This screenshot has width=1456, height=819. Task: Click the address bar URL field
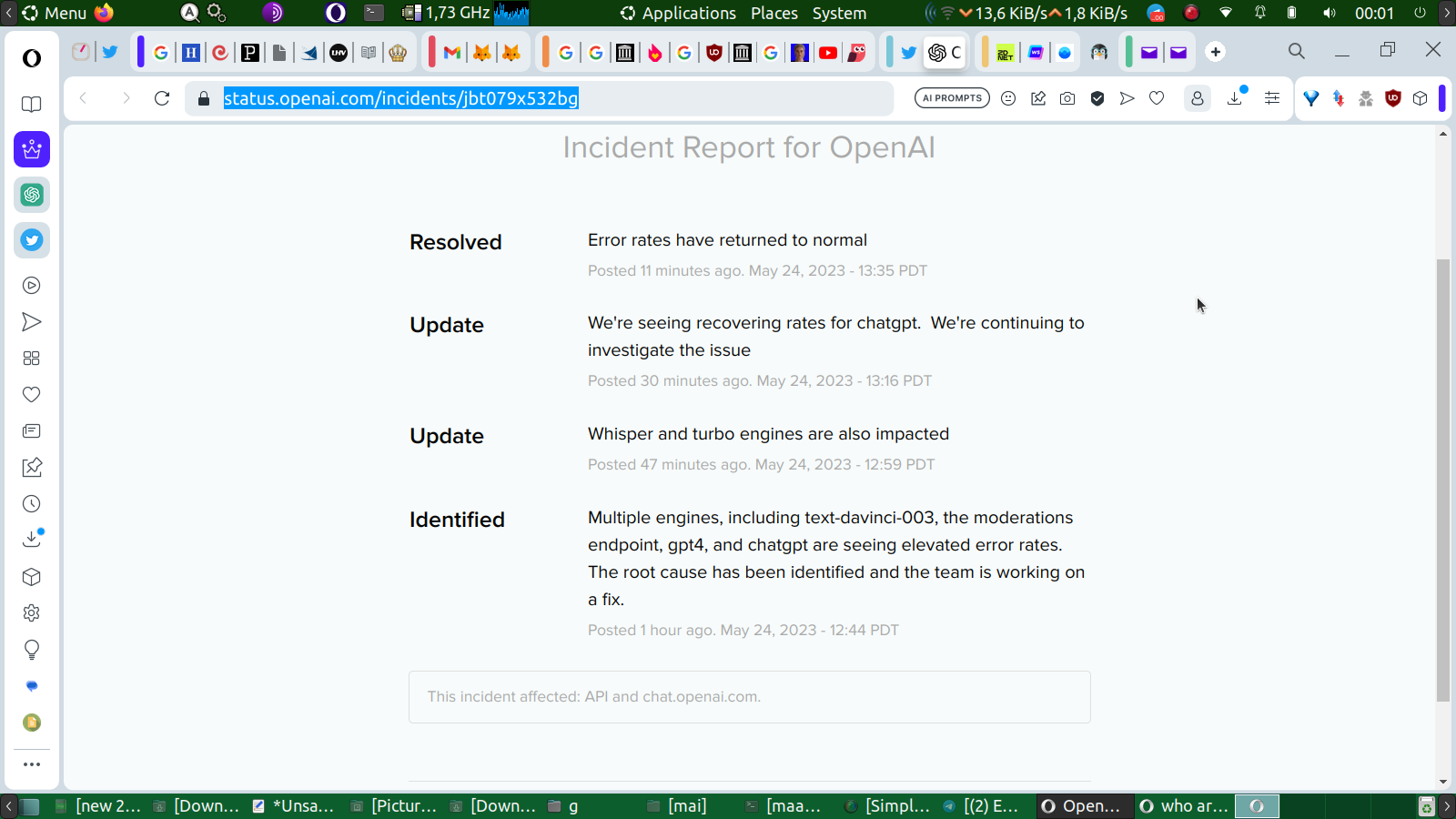click(x=539, y=98)
